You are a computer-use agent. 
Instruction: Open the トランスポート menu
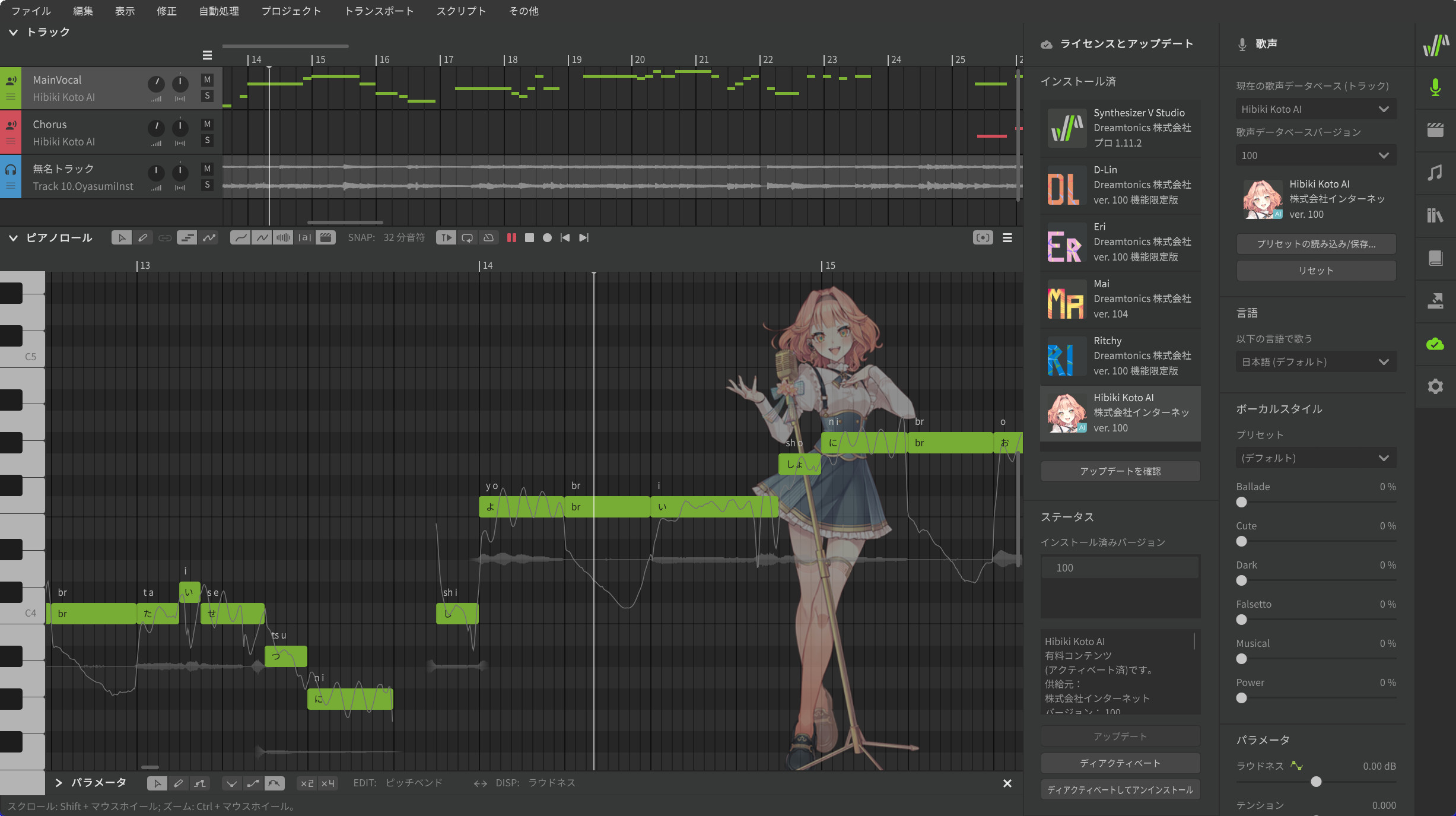click(379, 11)
